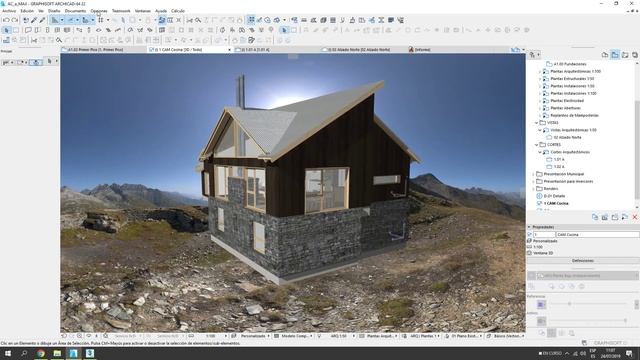Screen dimensions: 640x360
Task: Open the Diseño menu
Action: click(54, 11)
